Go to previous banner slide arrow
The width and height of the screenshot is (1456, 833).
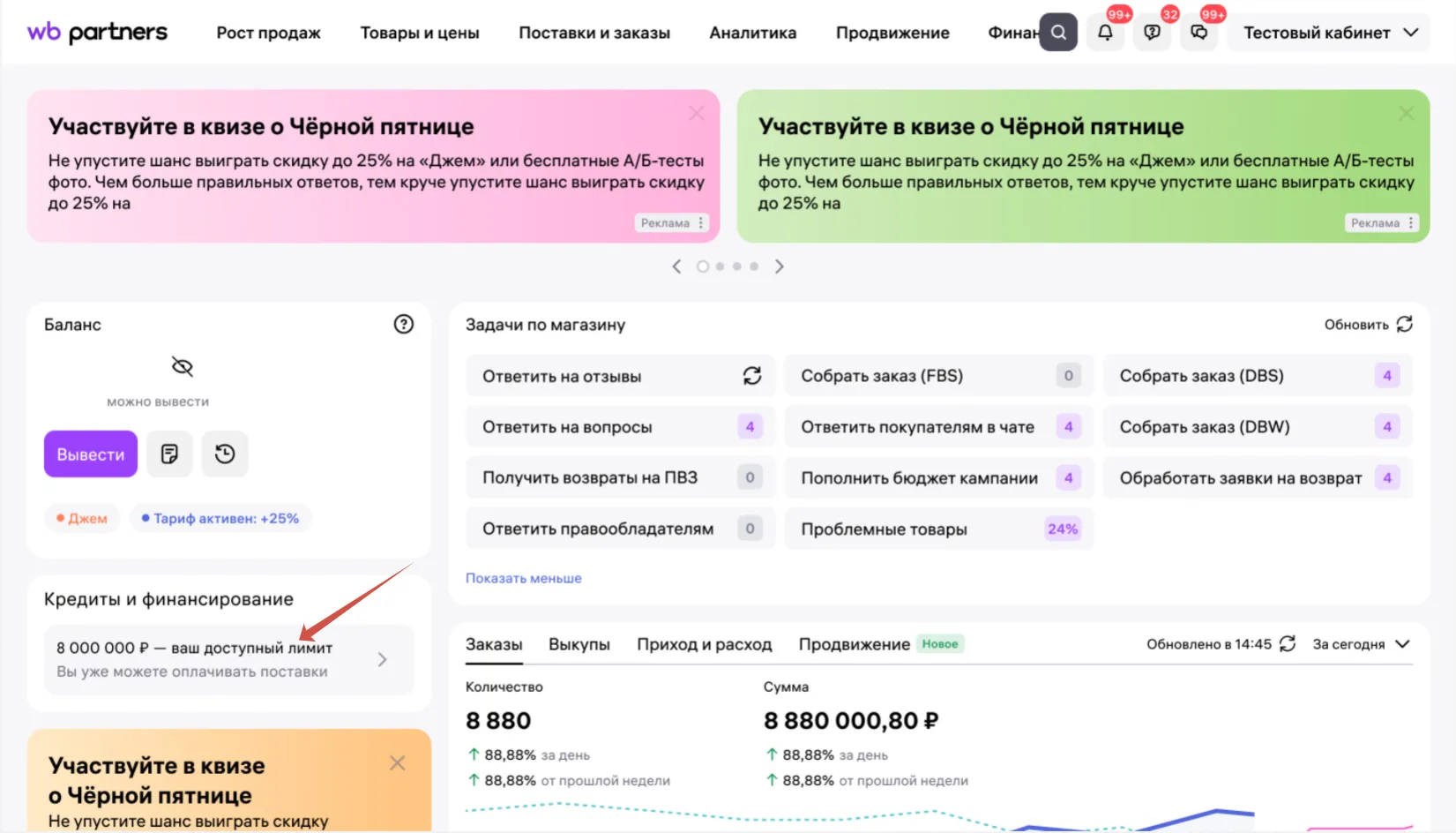(x=676, y=266)
